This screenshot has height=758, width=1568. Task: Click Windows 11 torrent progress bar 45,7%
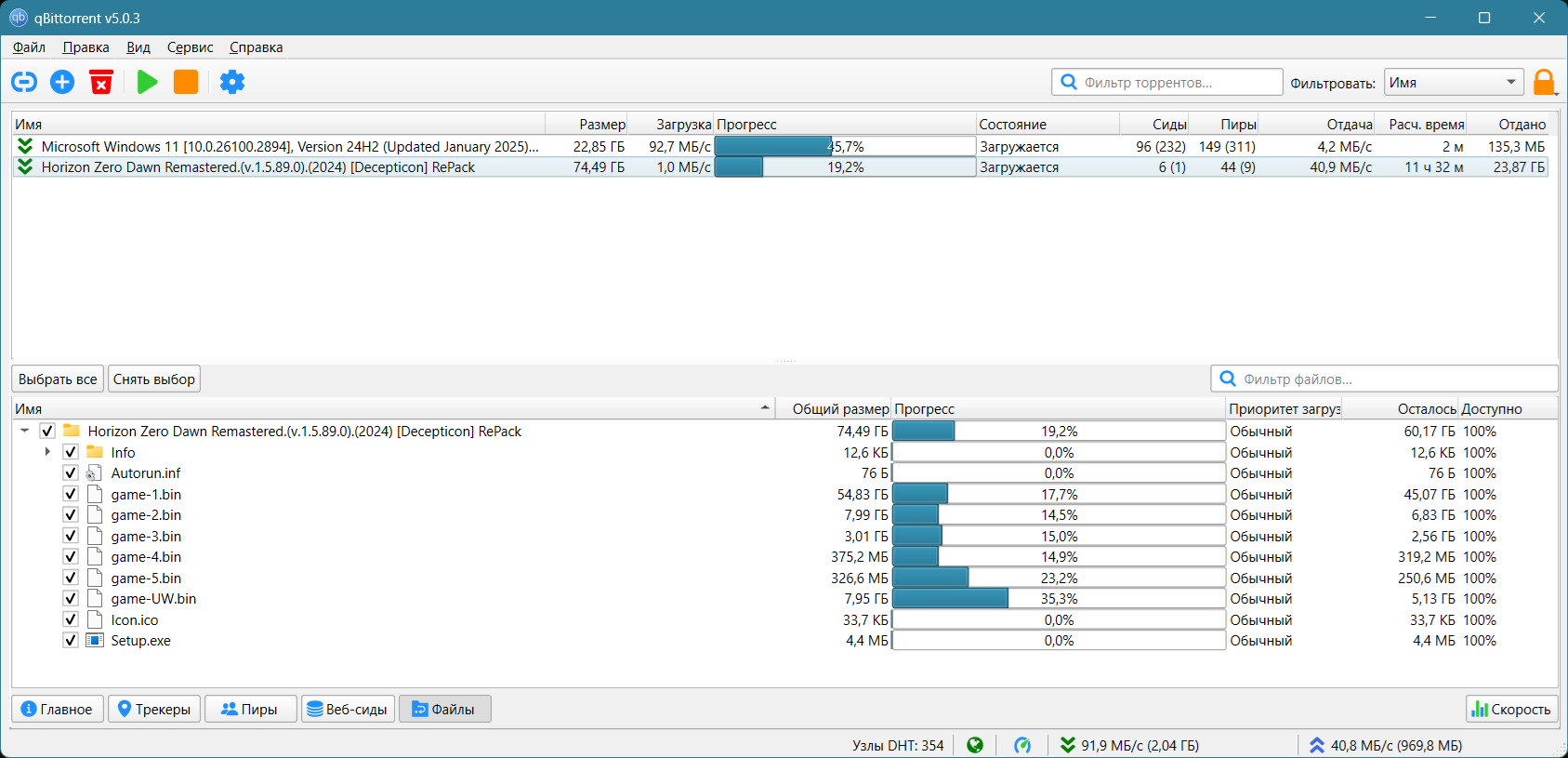click(x=845, y=146)
